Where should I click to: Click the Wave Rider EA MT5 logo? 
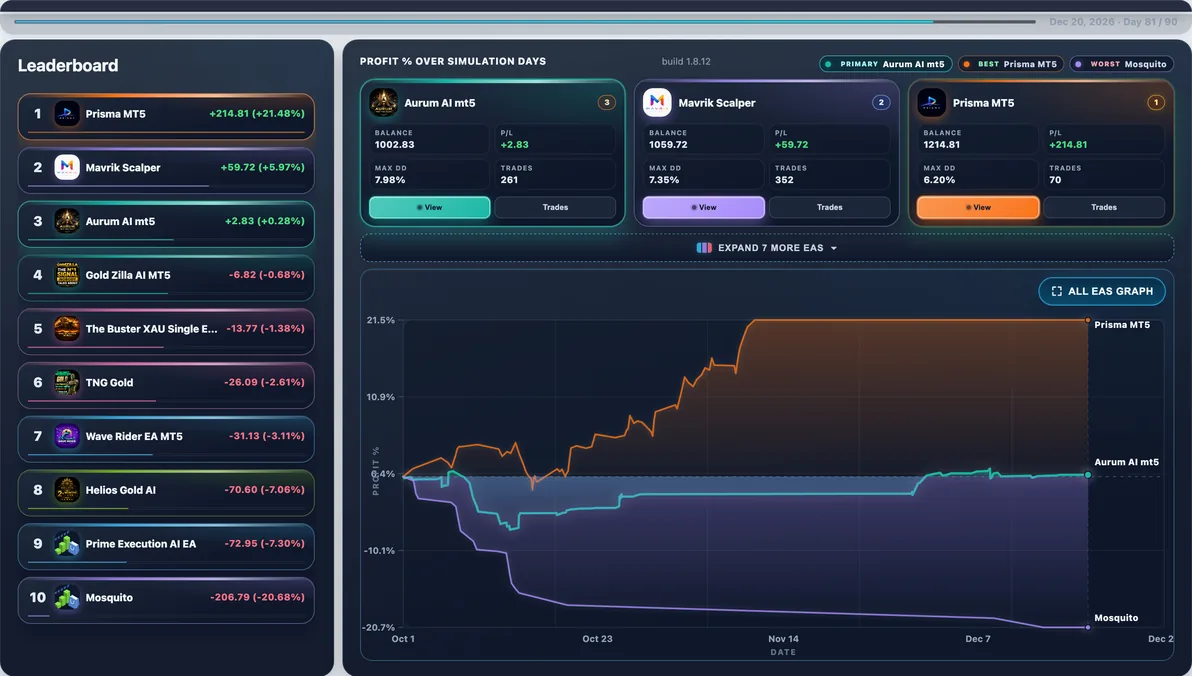click(67, 436)
